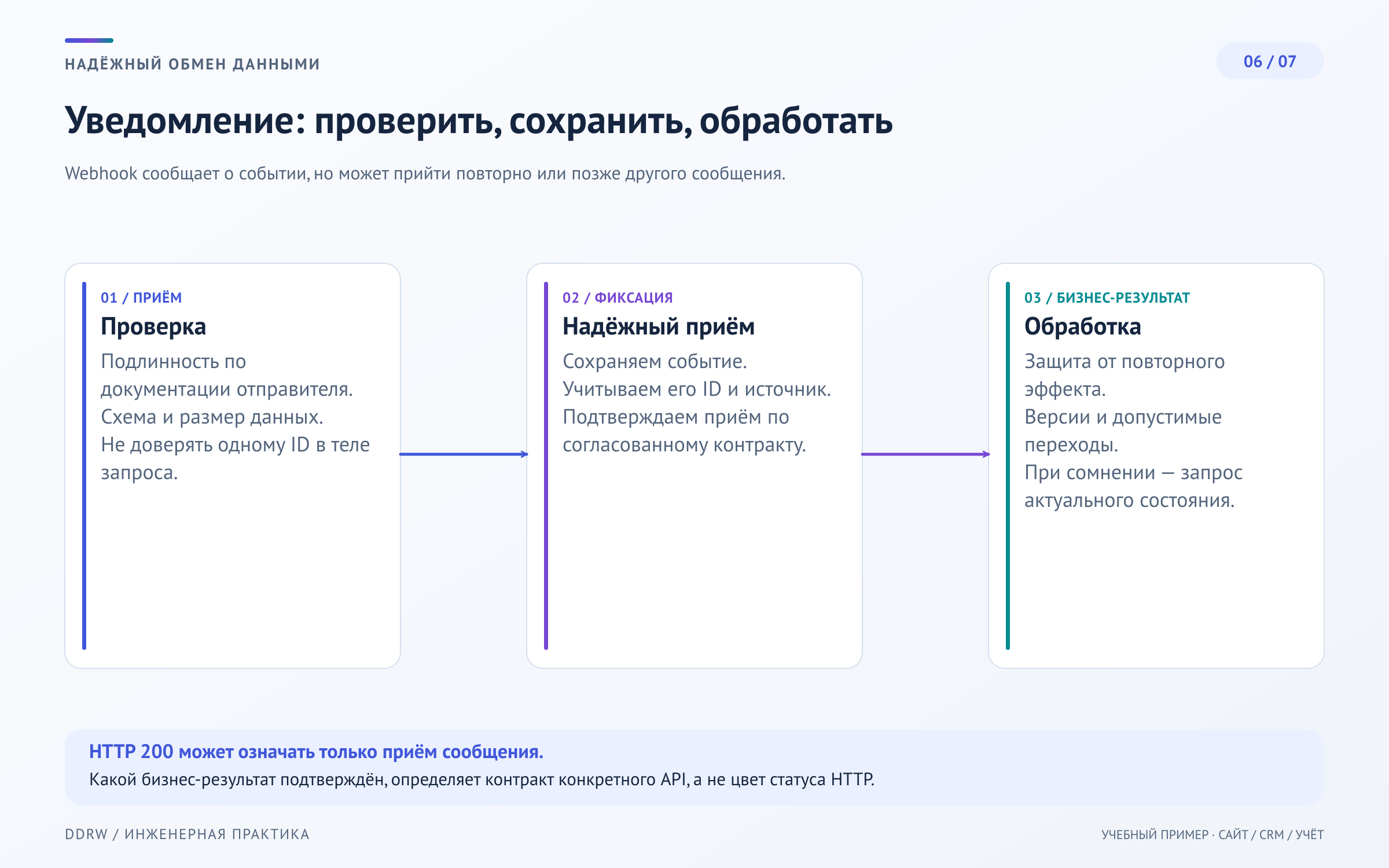Click "При сомнении — запрос актуального состояния."
Viewport: 1389px width, 868px height.
point(1133,486)
